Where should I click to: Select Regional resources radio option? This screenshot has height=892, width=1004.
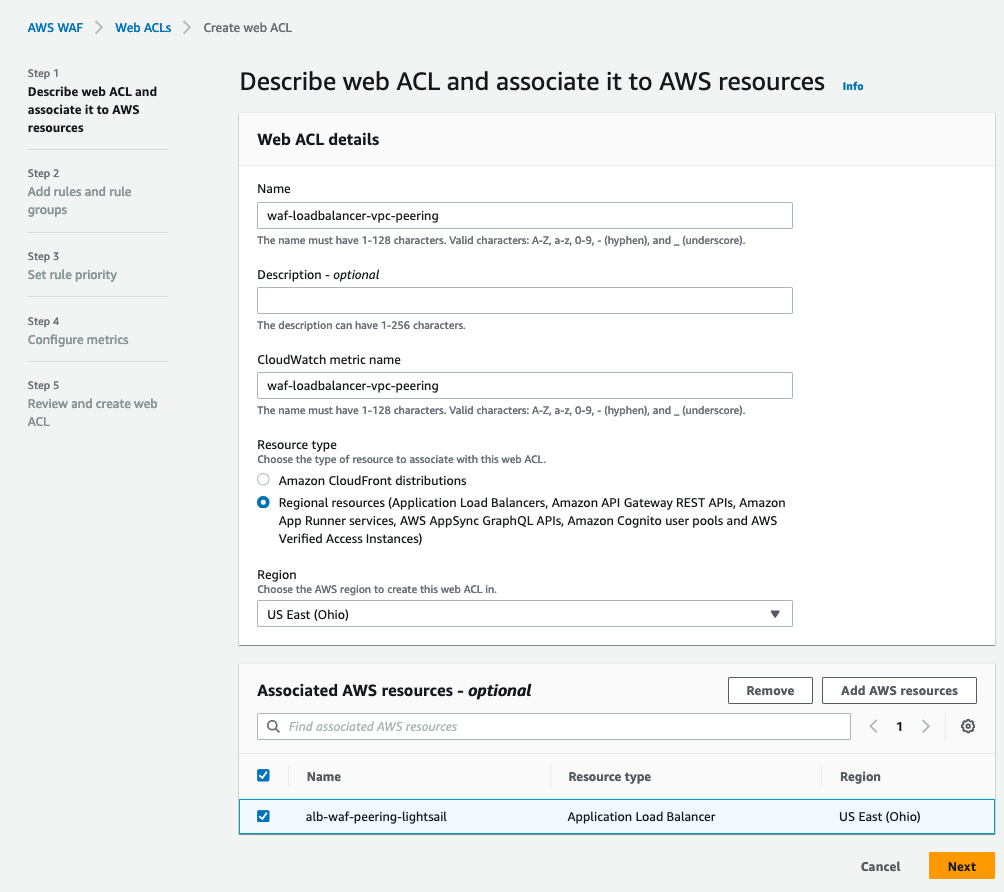264,503
